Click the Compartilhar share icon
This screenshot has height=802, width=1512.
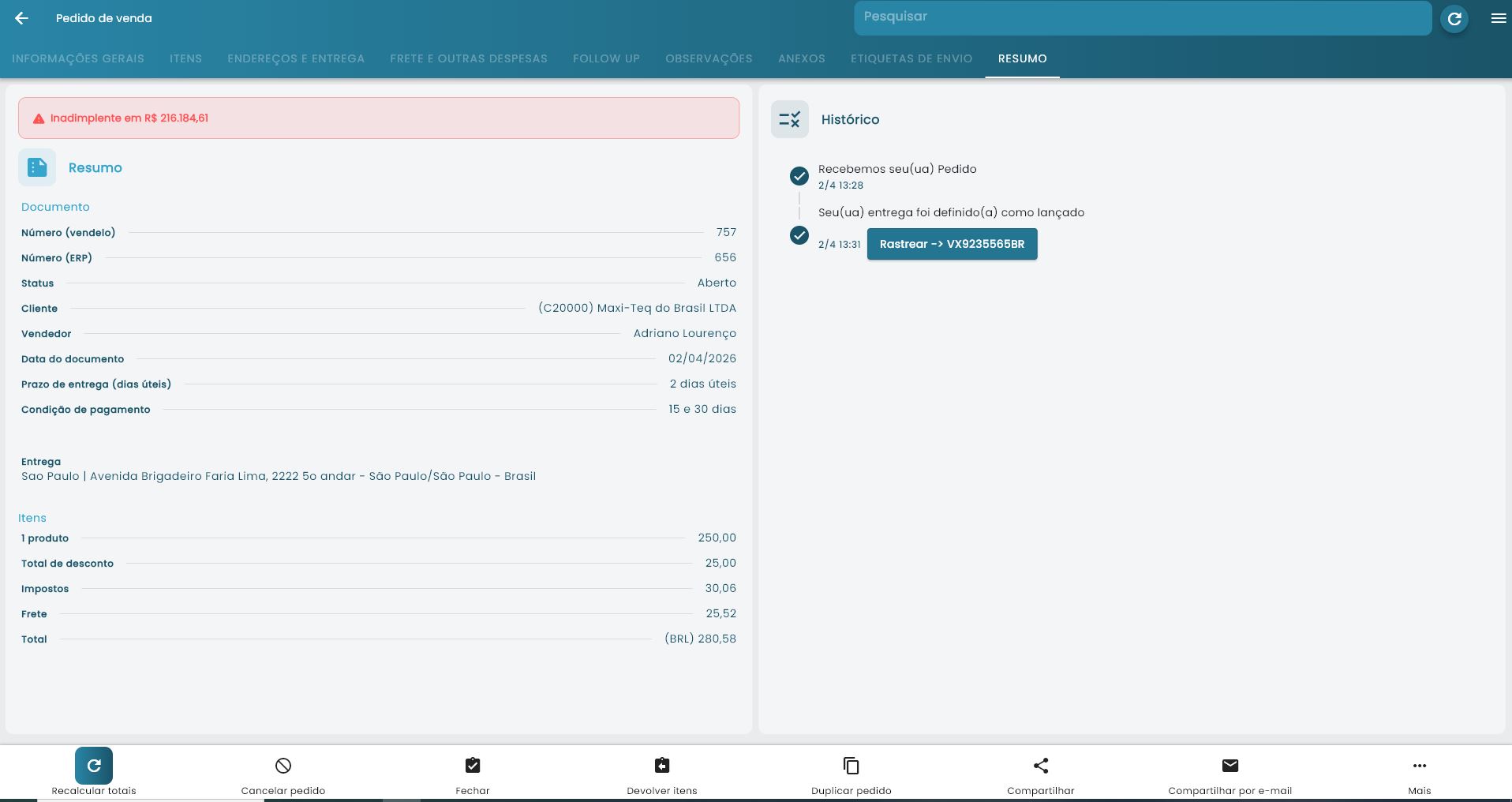point(1040,765)
